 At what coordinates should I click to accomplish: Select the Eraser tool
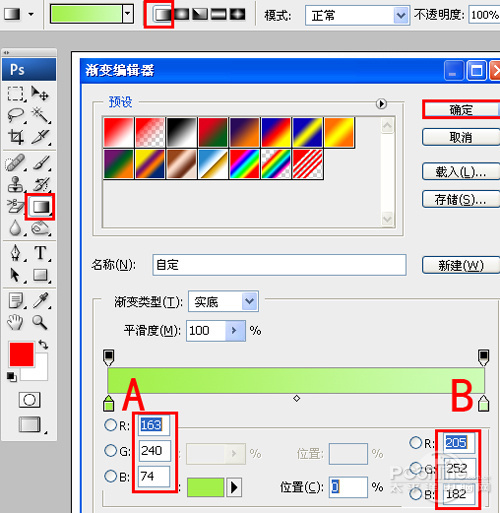click(x=15, y=206)
